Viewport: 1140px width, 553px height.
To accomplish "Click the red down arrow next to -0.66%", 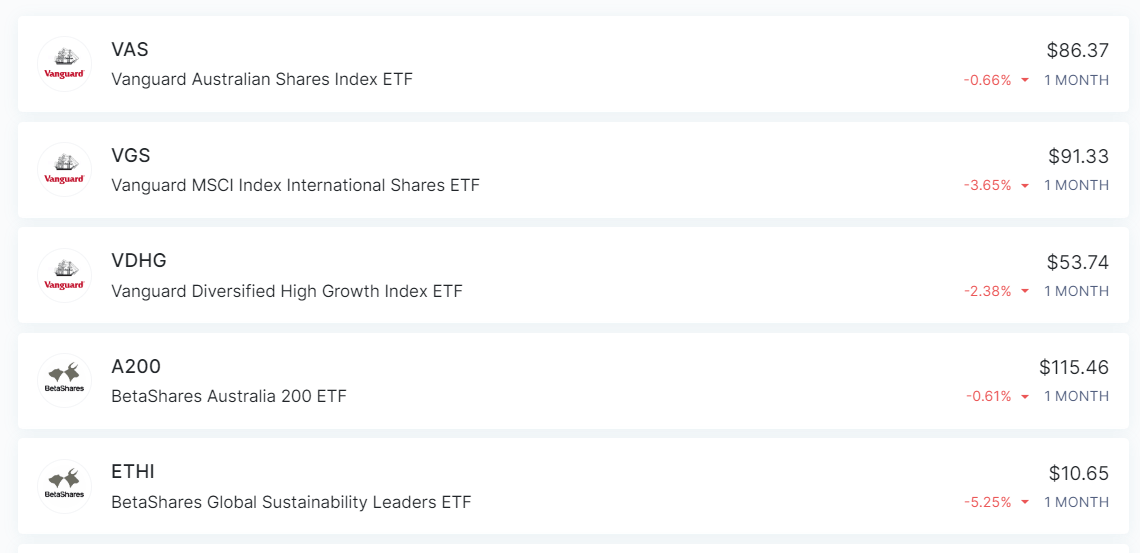I will point(1025,81).
